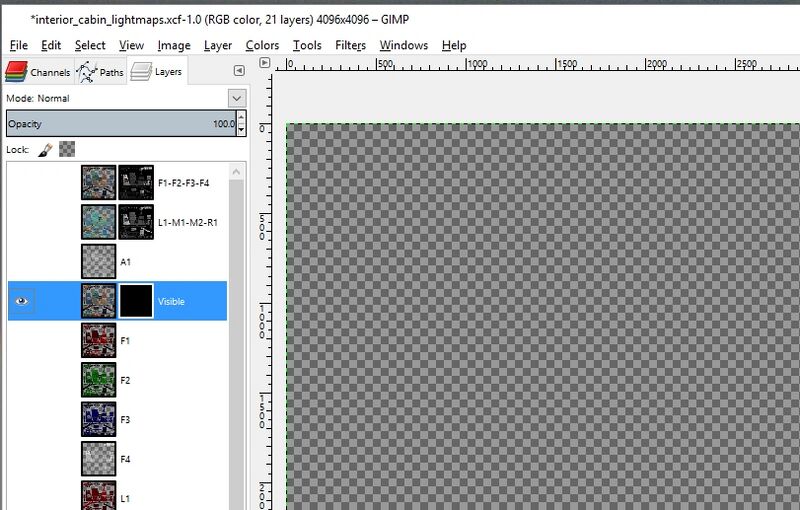Show the A1 layer via visibility column

click(21, 262)
